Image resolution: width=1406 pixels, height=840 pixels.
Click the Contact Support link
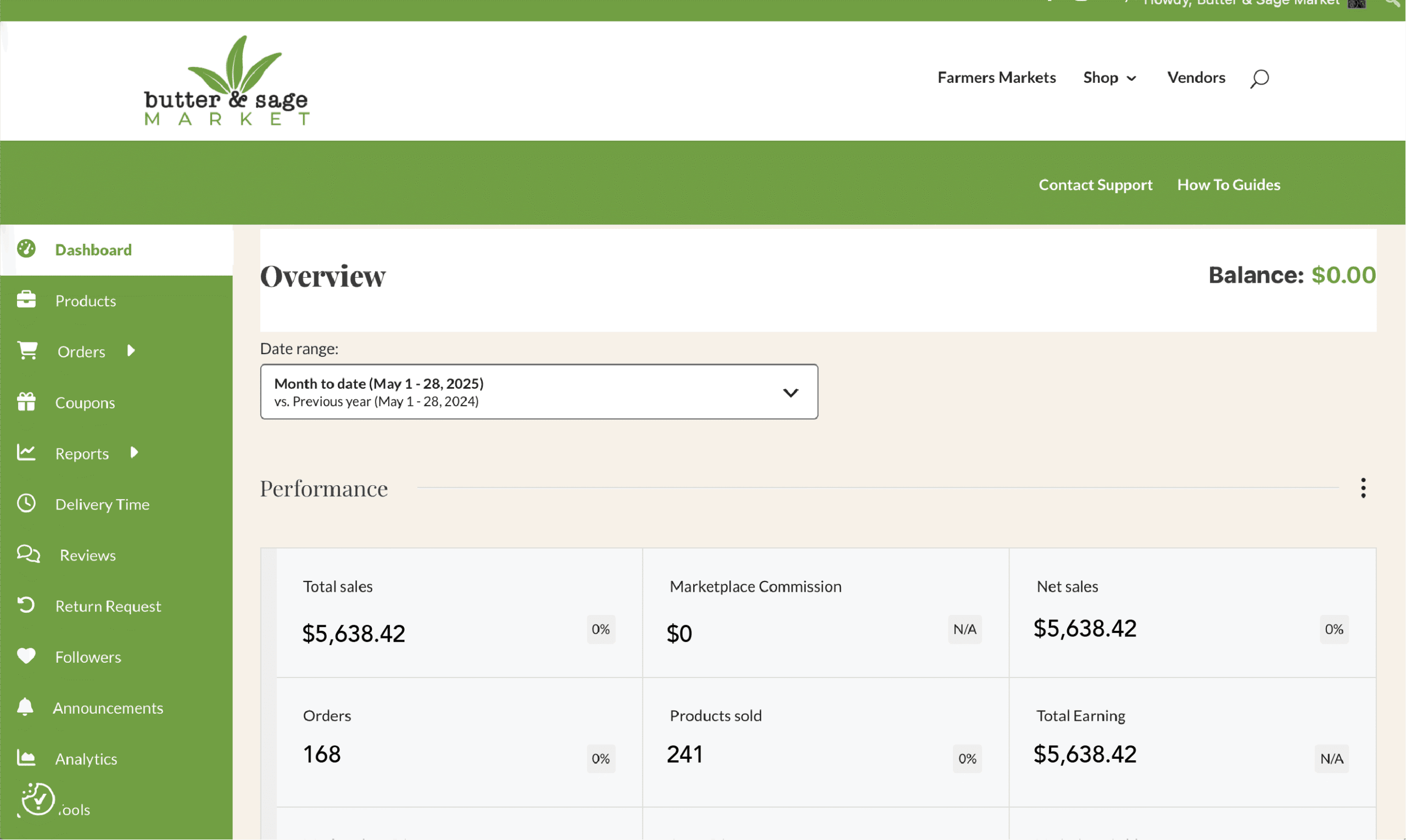click(1096, 184)
